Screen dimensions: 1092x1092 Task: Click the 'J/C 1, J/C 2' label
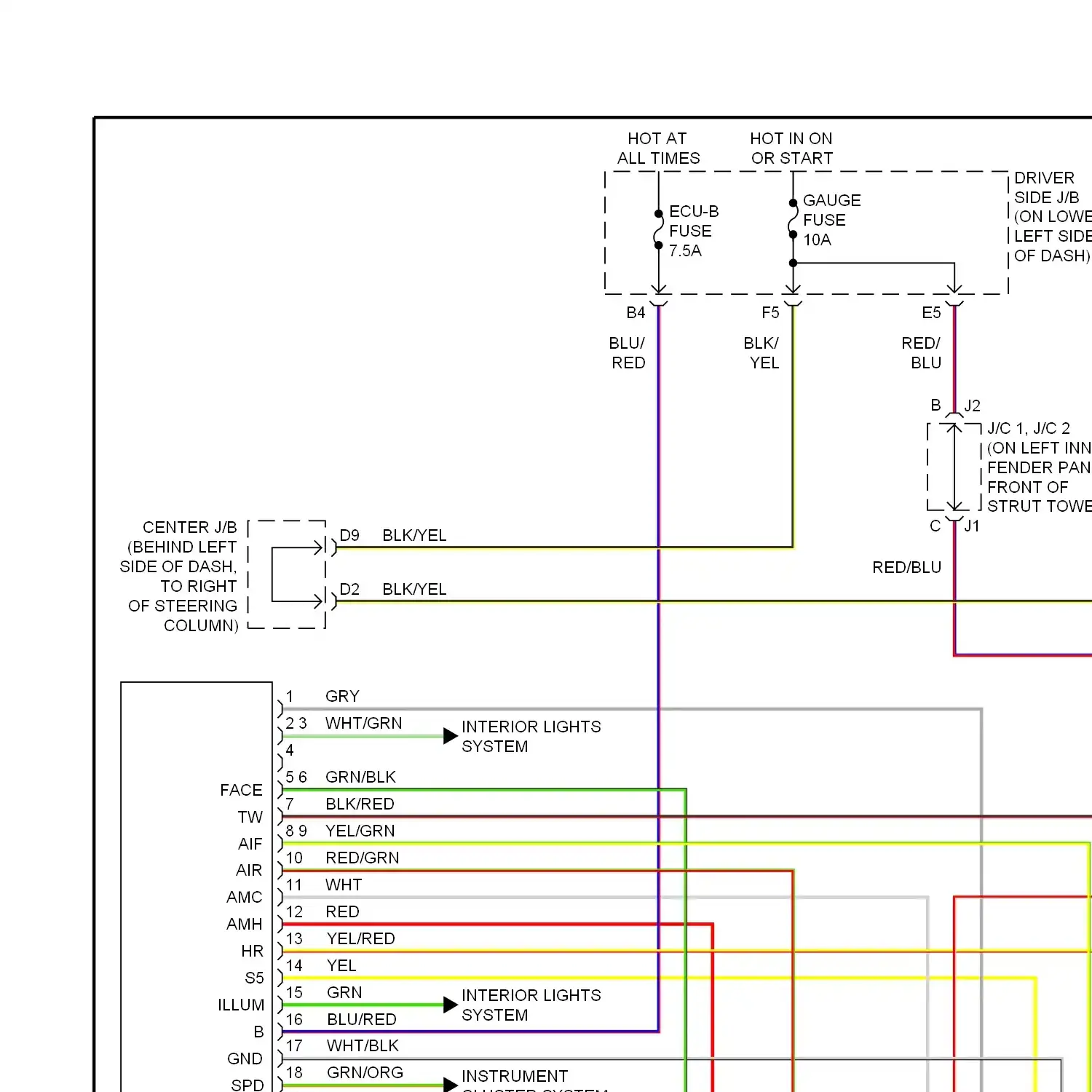tap(1029, 428)
